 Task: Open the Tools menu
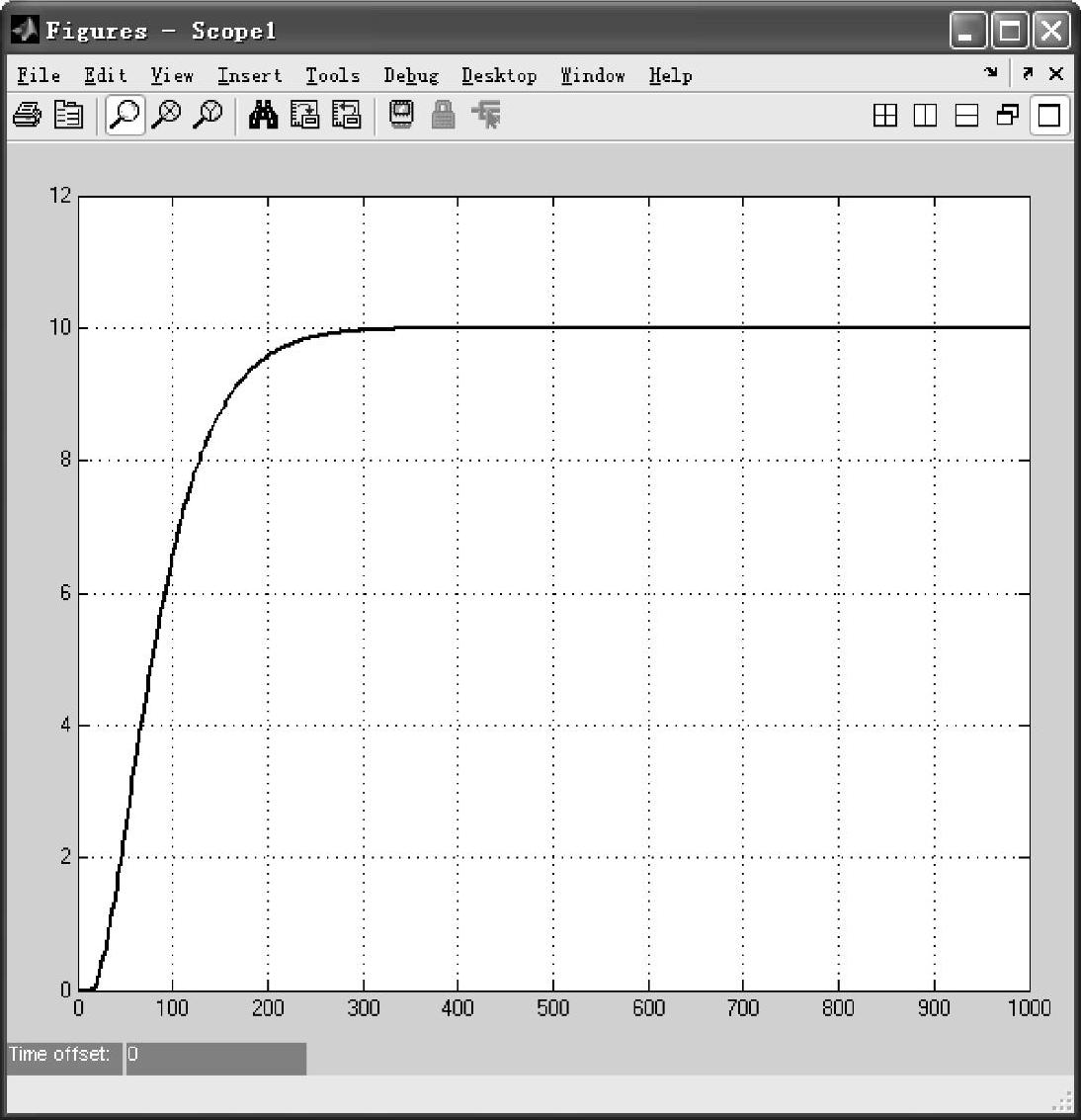click(333, 75)
